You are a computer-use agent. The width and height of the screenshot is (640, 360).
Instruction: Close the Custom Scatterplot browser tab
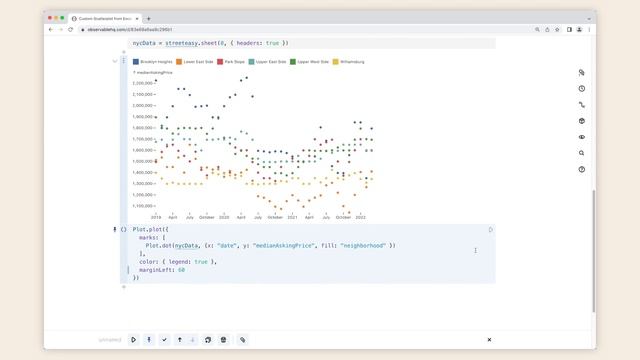pos(137,18)
